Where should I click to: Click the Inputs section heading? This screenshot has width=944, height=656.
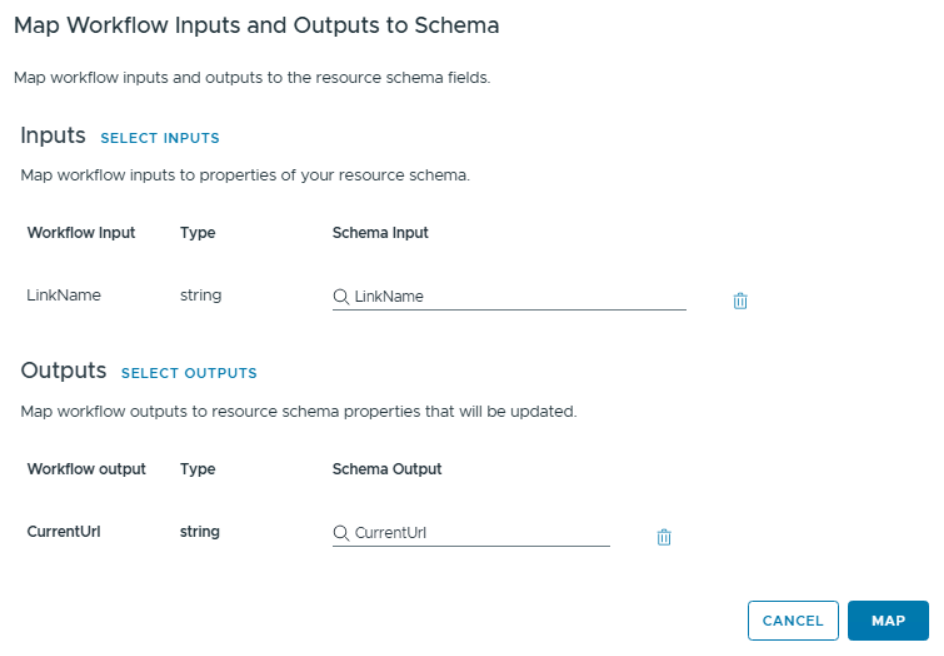click(53, 135)
